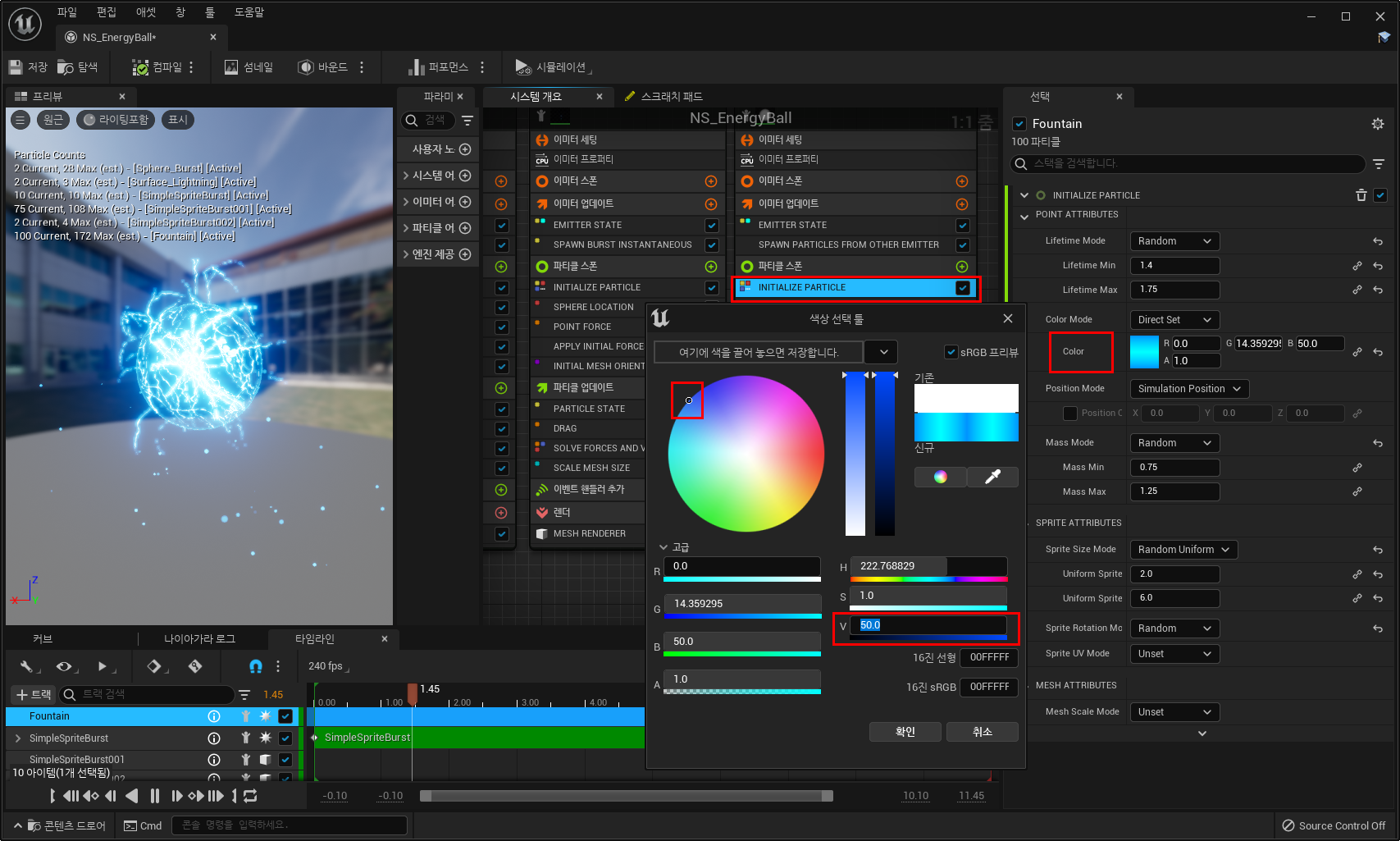
Task: Pause the timeline playback
Action: [154, 796]
